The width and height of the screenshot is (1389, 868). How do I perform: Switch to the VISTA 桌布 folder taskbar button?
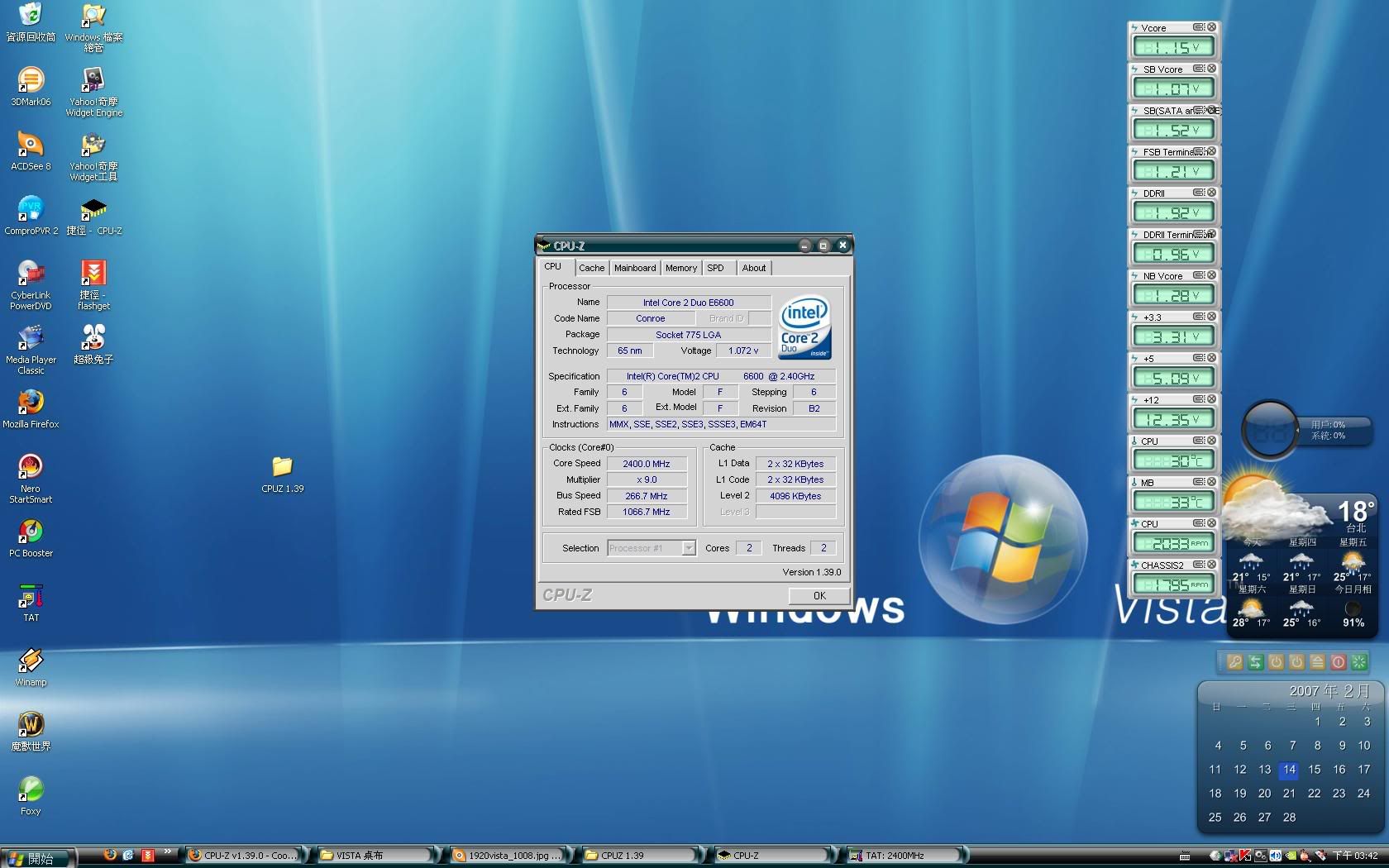pyautogui.click(x=378, y=856)
